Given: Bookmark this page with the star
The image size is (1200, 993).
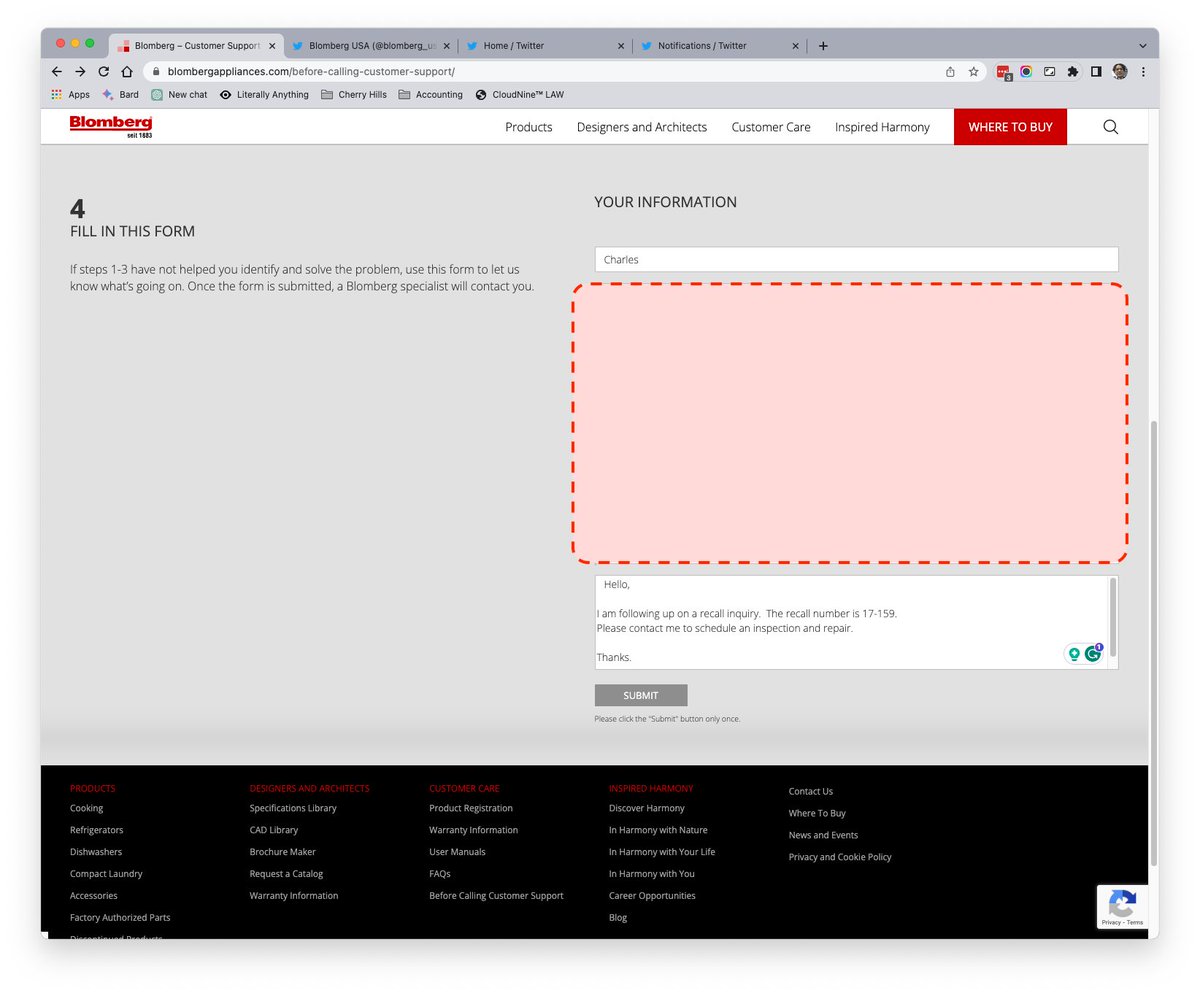Looking at the screenshot, I should (x=973, y=72).
